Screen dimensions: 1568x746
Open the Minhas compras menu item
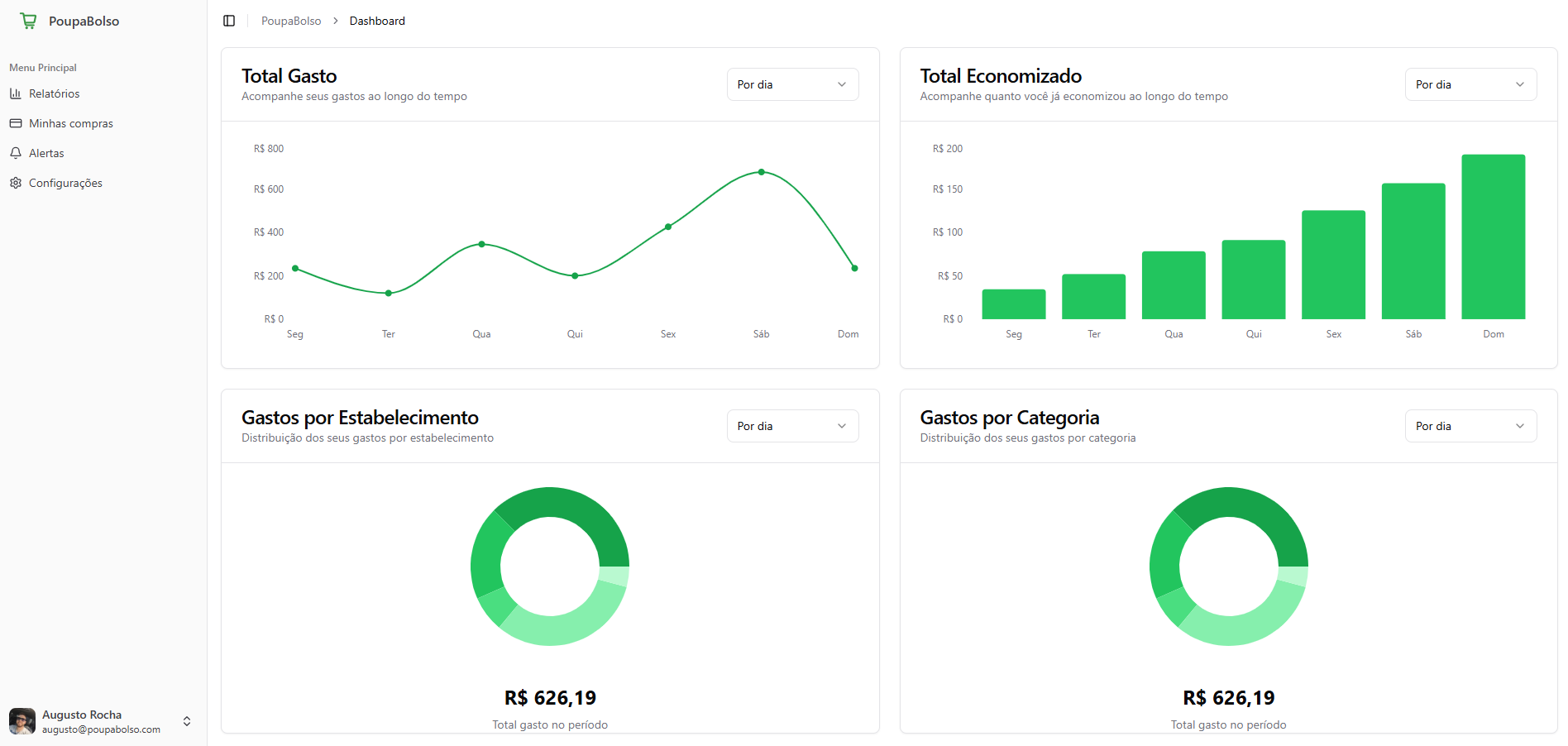[x=71, y=123]
